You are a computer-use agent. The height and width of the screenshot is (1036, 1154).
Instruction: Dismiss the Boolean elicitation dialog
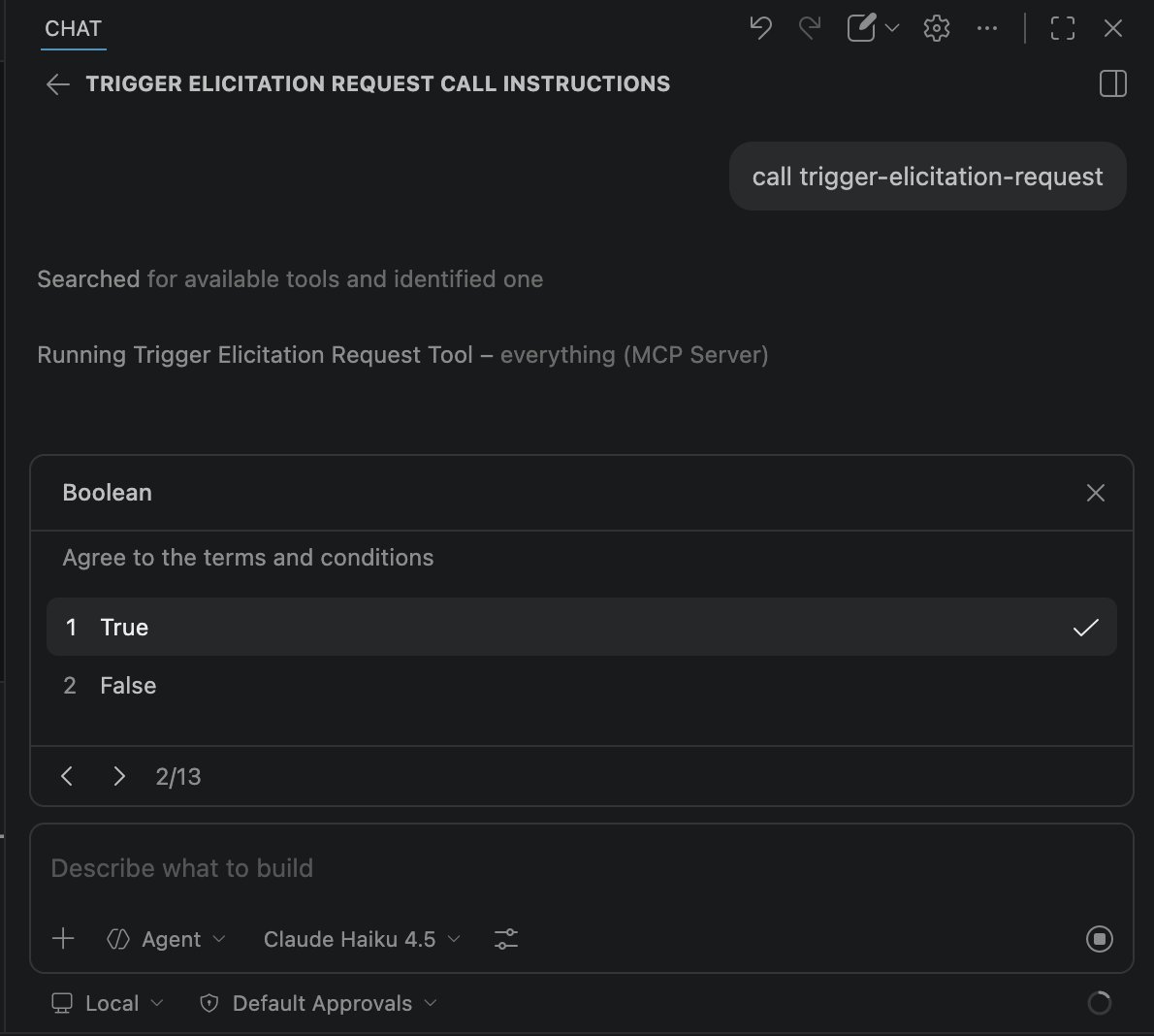pos(1095,493)
